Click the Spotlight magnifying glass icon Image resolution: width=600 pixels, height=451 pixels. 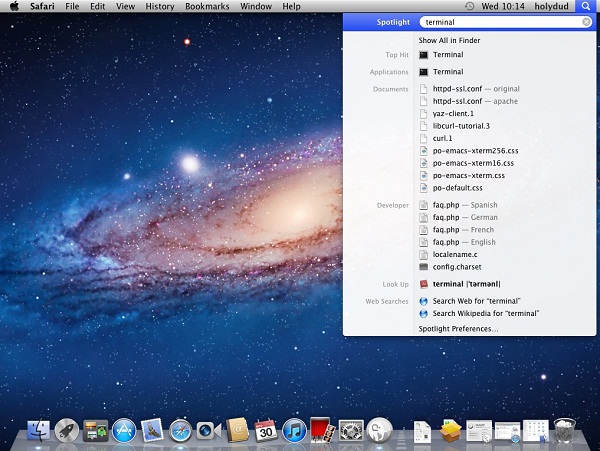(585, 6)
